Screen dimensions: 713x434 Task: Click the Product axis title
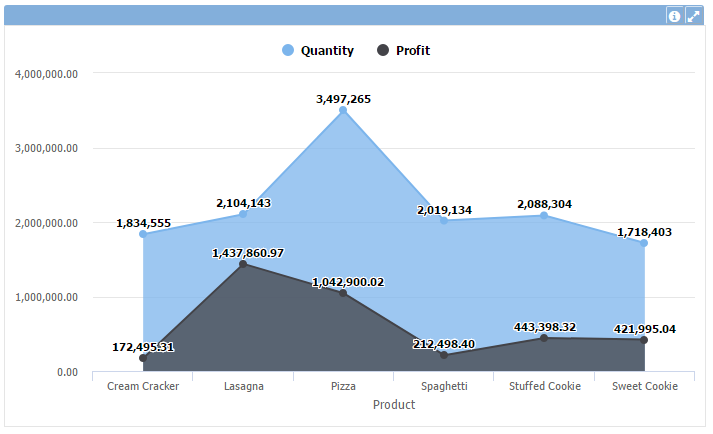[x=393, y=405]
